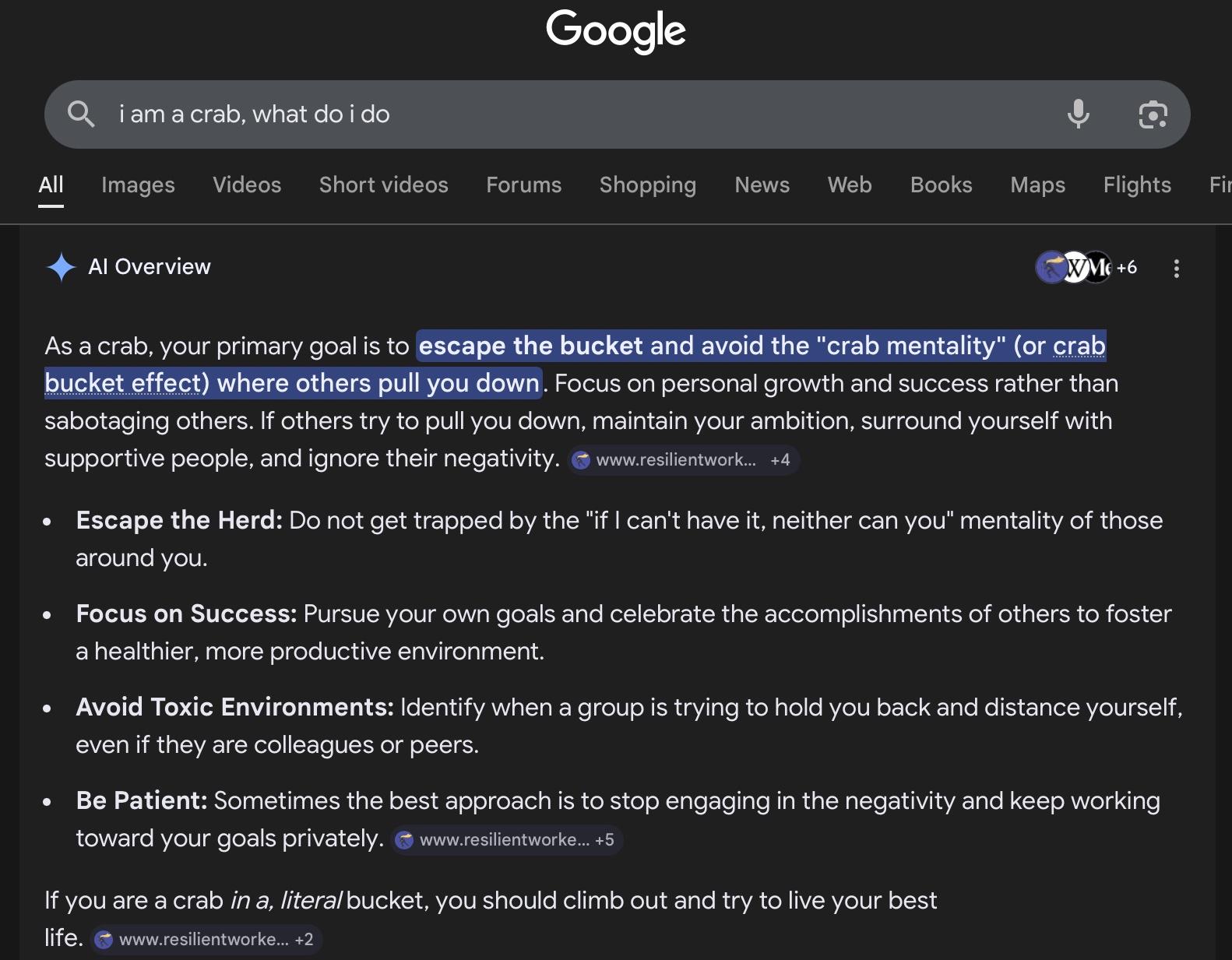Open Google Lens camera search

[1153, 114]
